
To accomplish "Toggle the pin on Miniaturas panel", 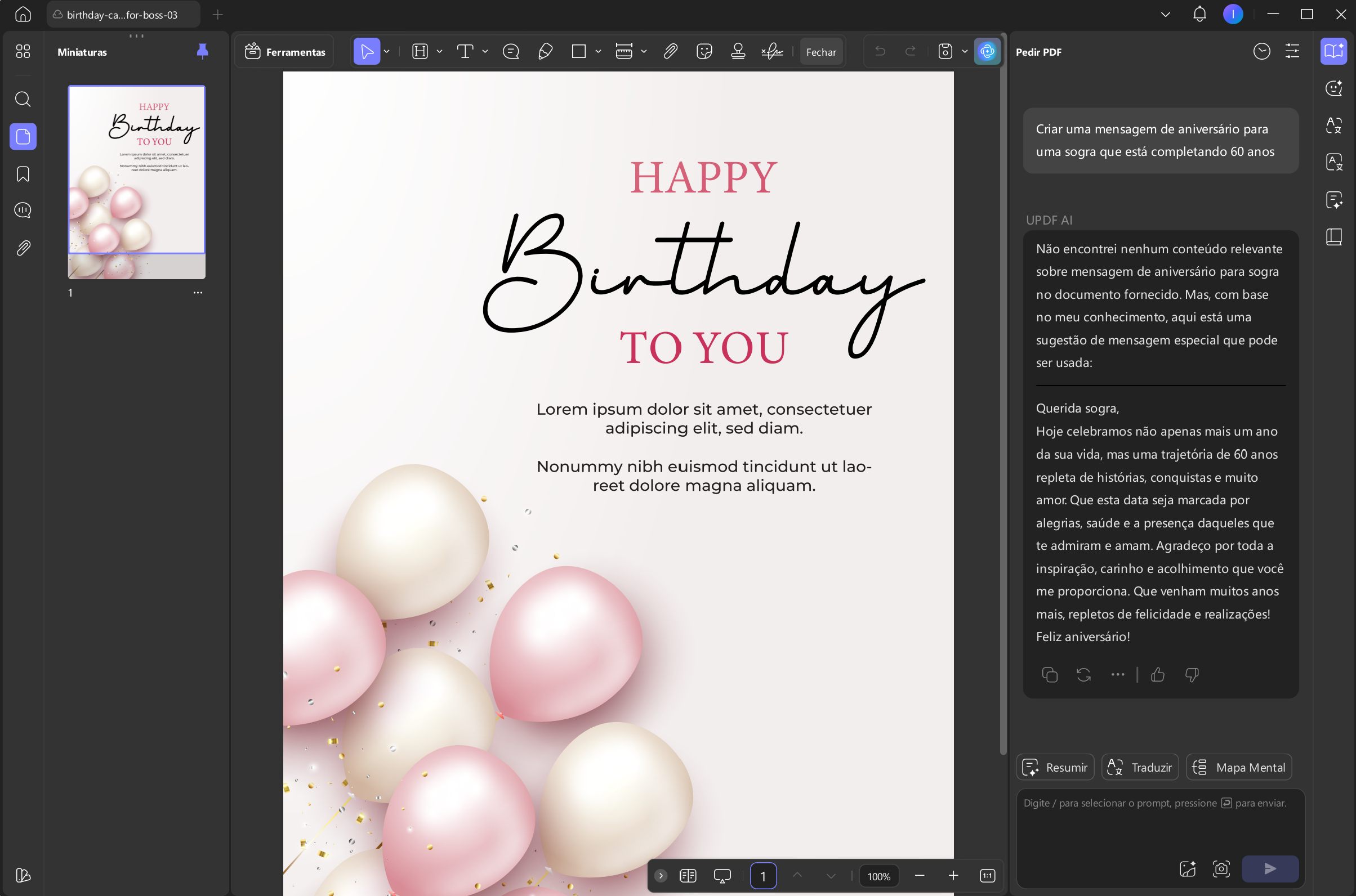I will [202, 51].
